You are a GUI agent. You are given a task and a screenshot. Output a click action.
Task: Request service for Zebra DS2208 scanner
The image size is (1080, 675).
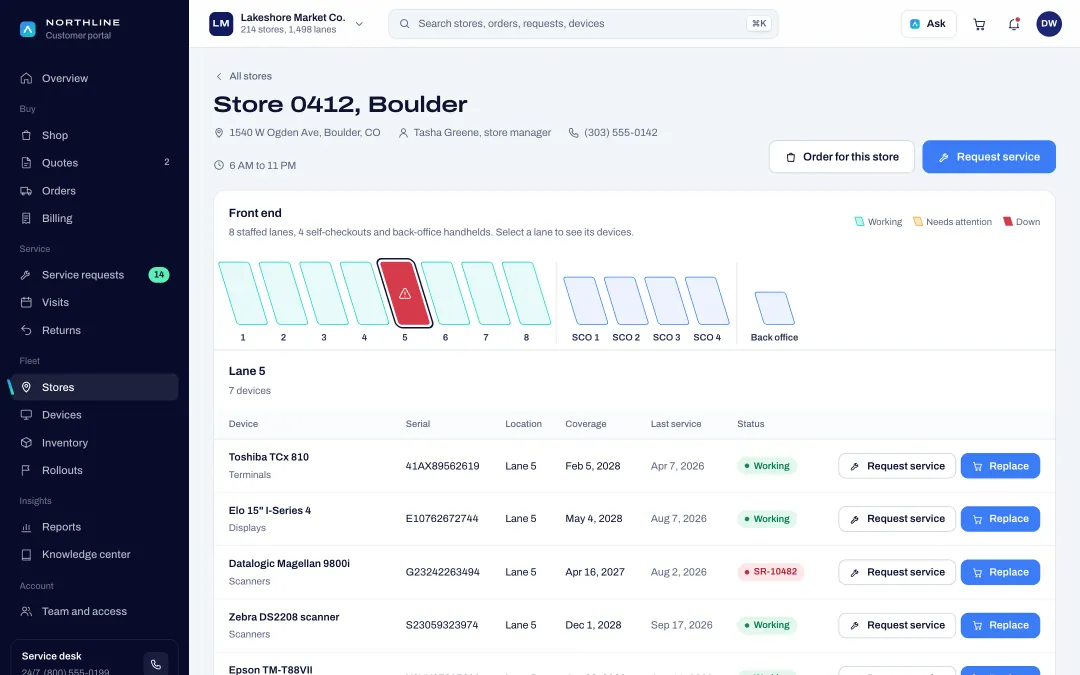coord(897,625)
